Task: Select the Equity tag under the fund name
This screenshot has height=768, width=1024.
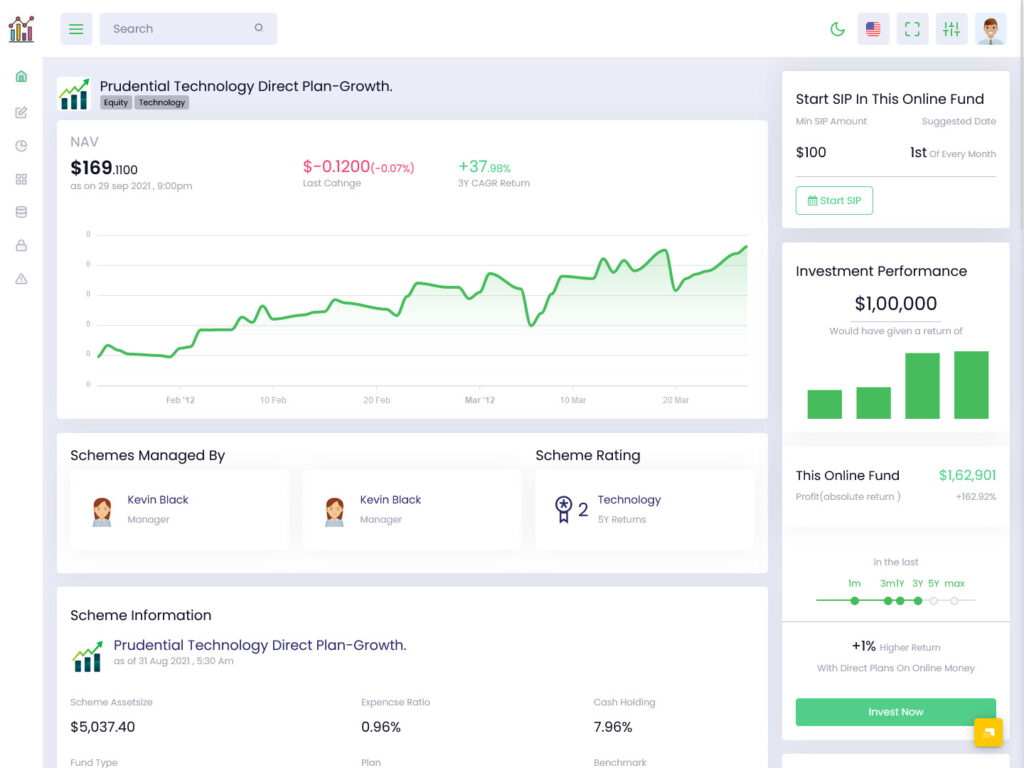Action: pyautogui.click(x=115, y=102)
